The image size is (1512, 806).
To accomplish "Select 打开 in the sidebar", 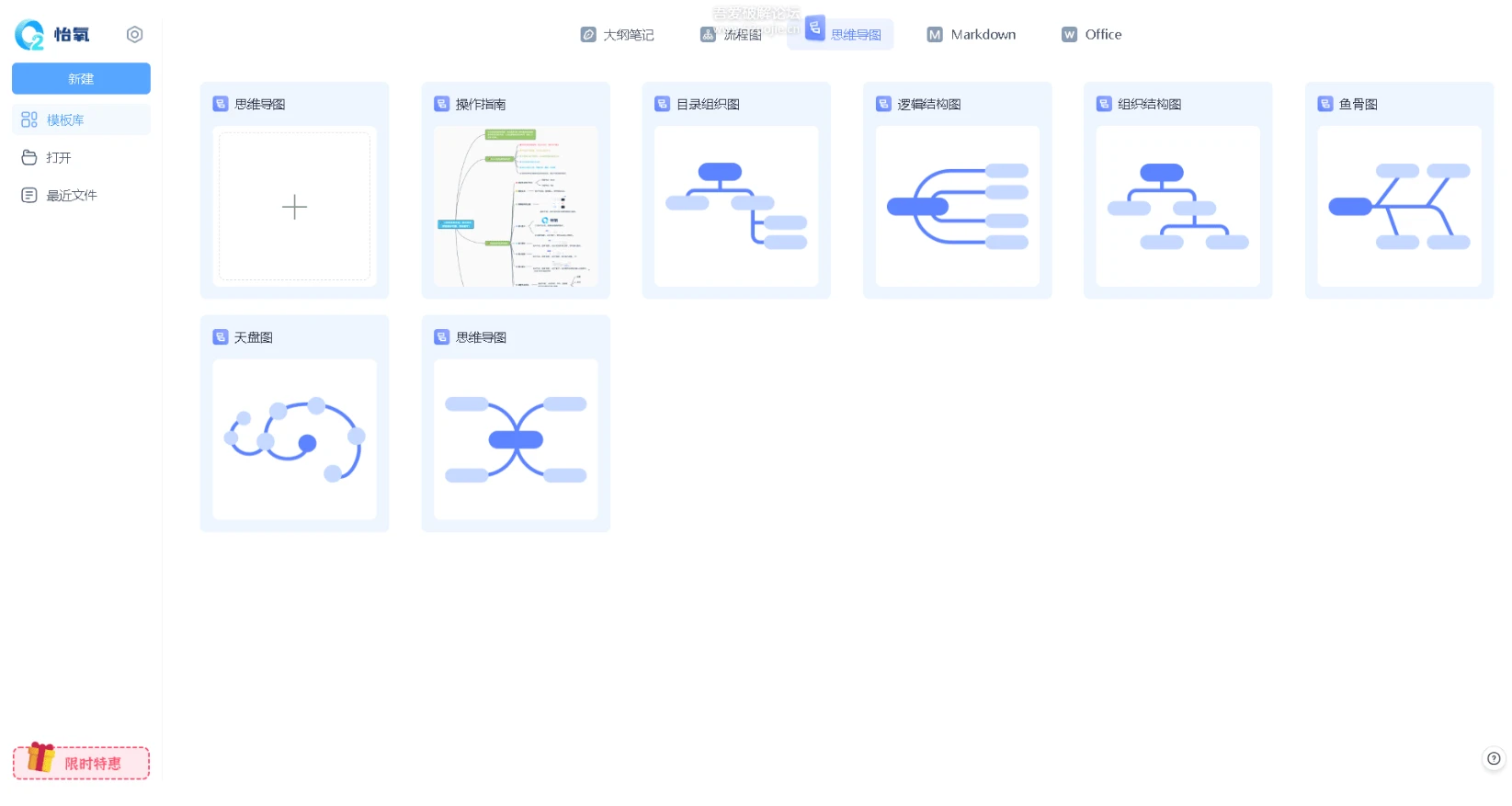I will pos(81,157).
